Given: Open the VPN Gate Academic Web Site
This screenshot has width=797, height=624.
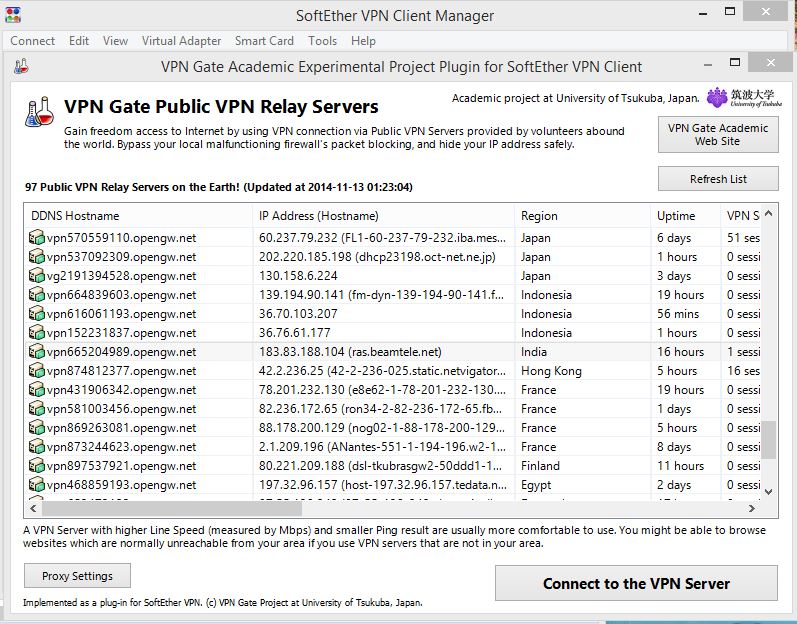Looking at the screenshot, I should [x=717, y=135].
